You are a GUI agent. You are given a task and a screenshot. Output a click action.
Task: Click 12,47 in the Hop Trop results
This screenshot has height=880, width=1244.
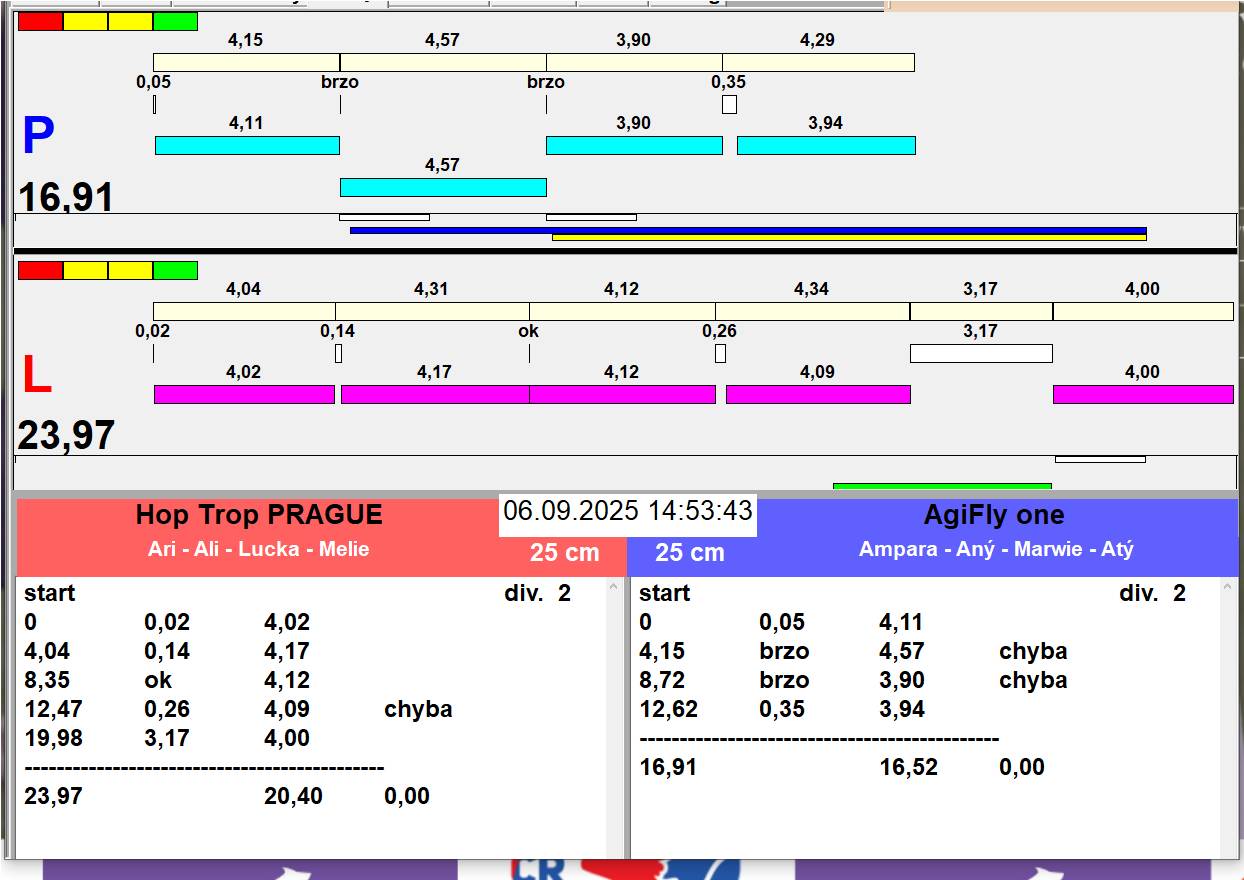54,709
